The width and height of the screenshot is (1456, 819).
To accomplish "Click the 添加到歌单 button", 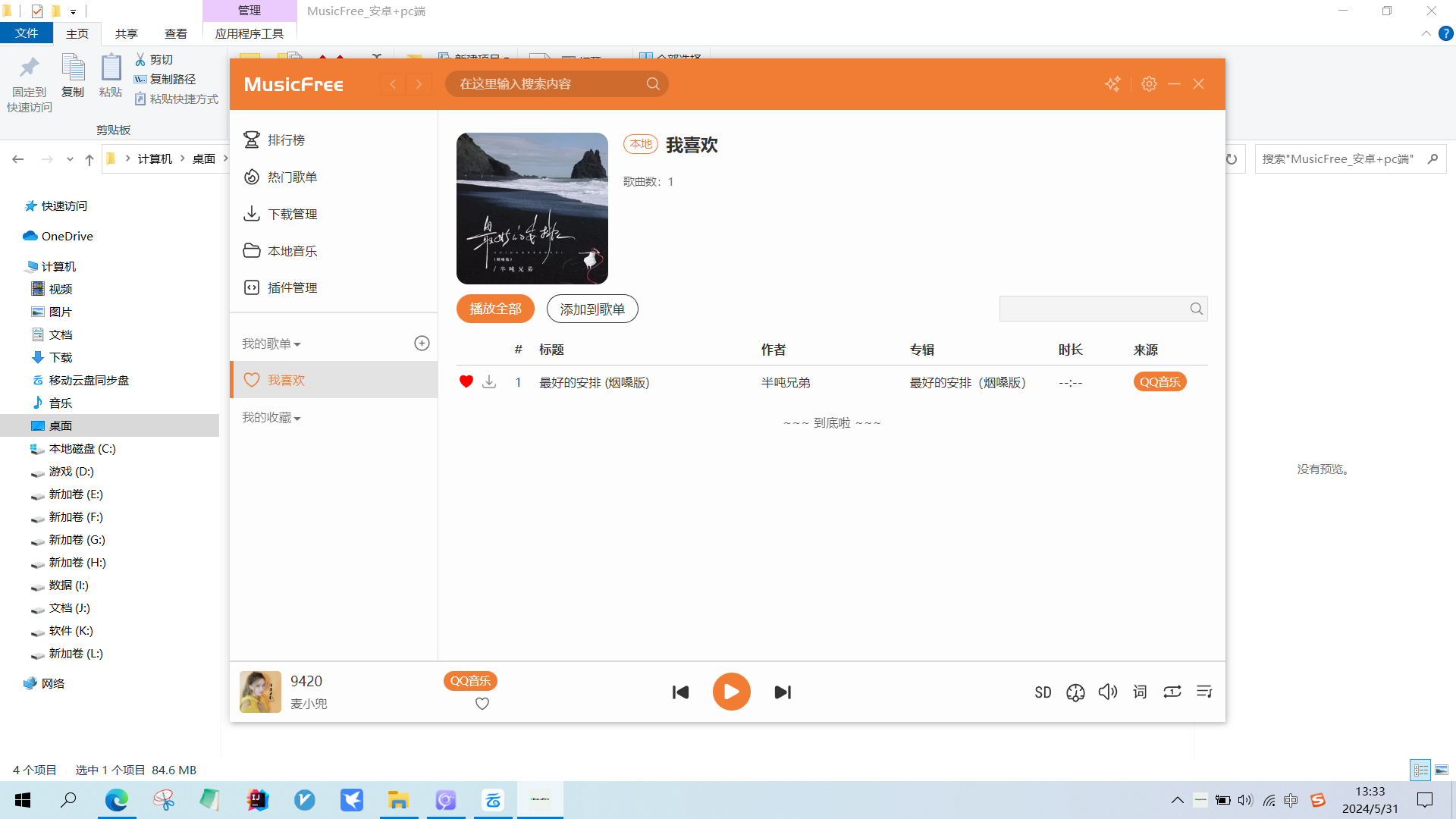I will pyautogui.click(x=592, y=309).
